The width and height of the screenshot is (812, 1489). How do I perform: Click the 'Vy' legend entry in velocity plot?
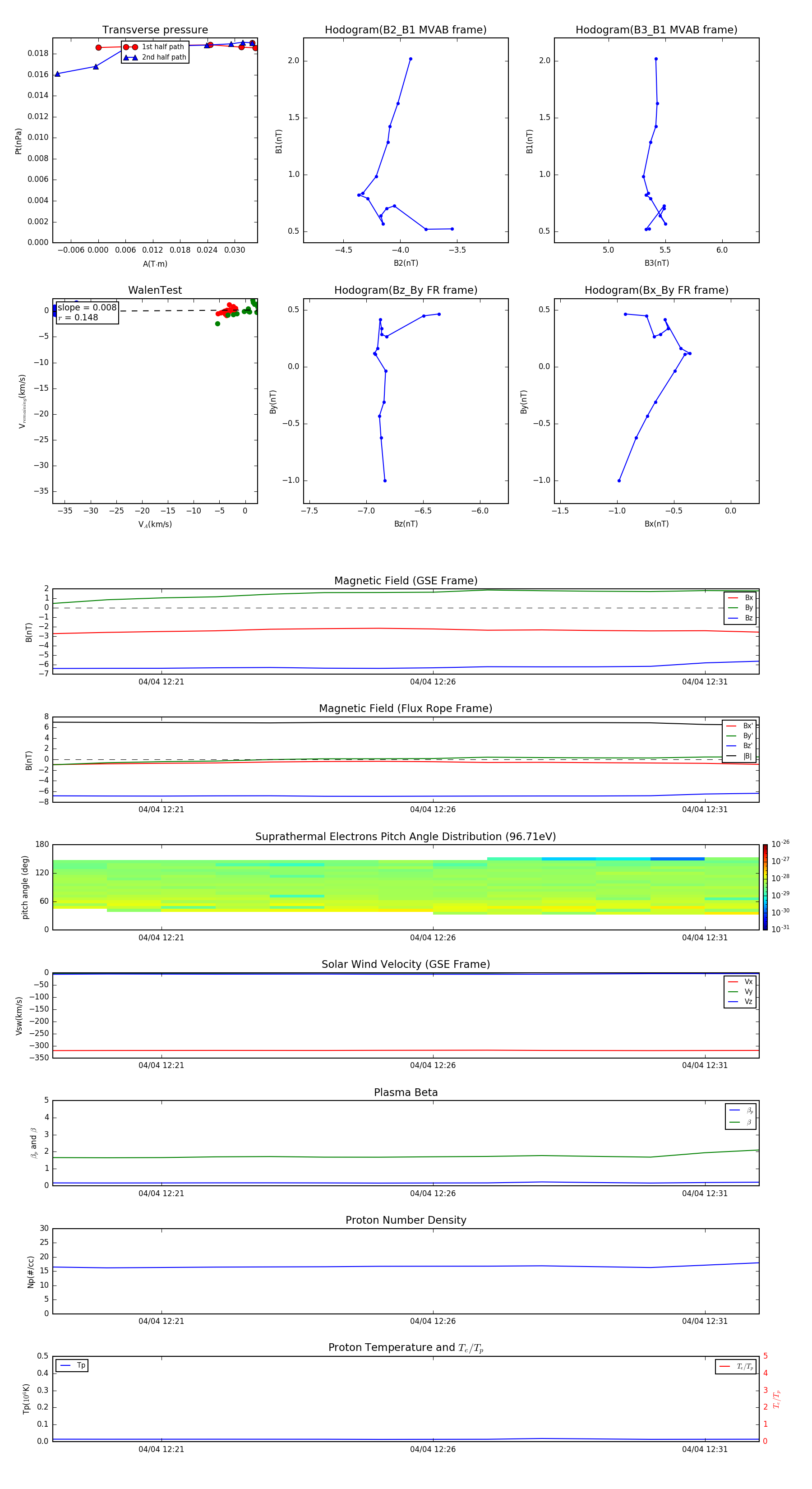point(740,991)
